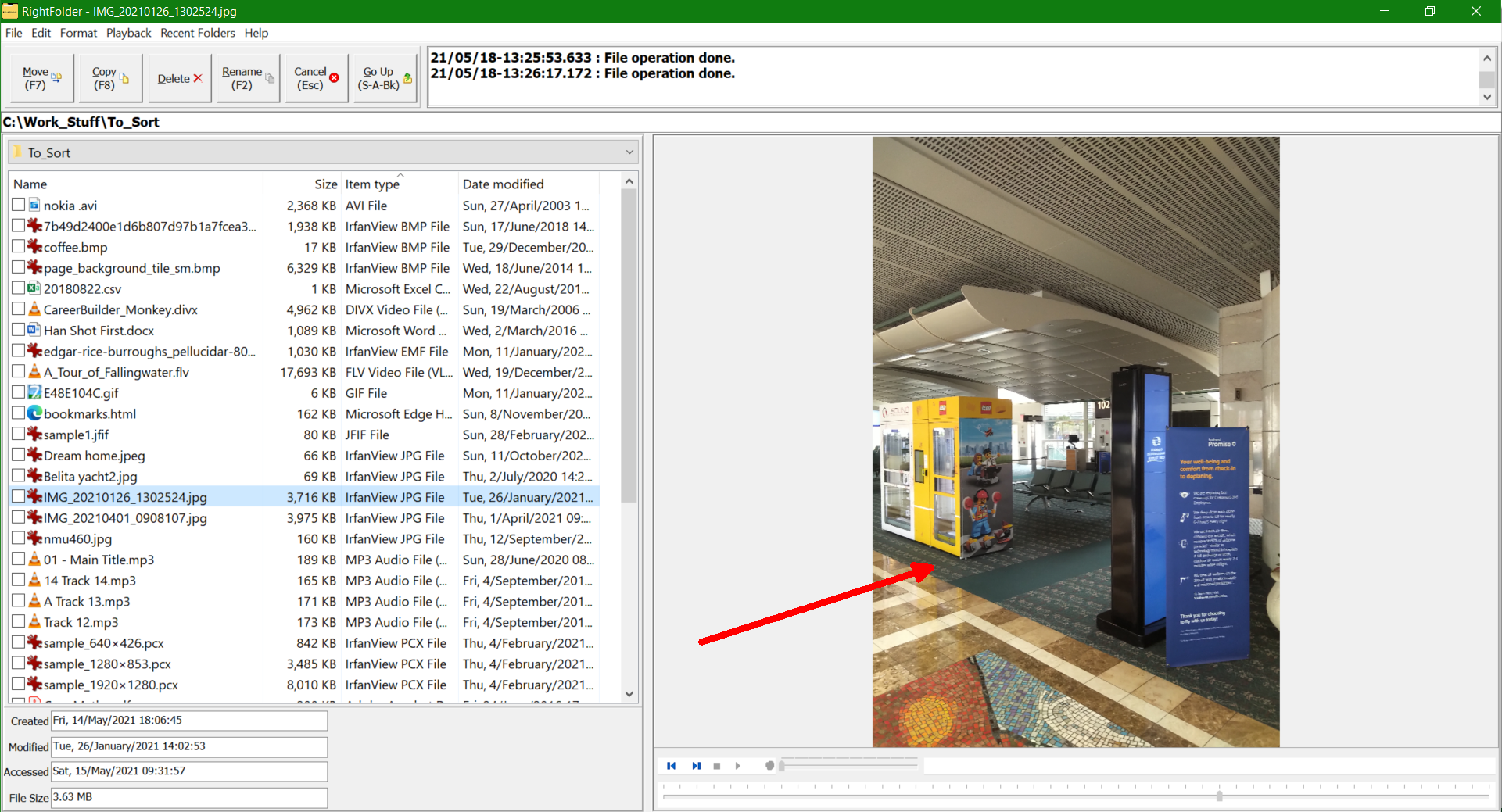Open the File menu
The height and width of the screenshot is (812, 1502).
coord(14,33)
